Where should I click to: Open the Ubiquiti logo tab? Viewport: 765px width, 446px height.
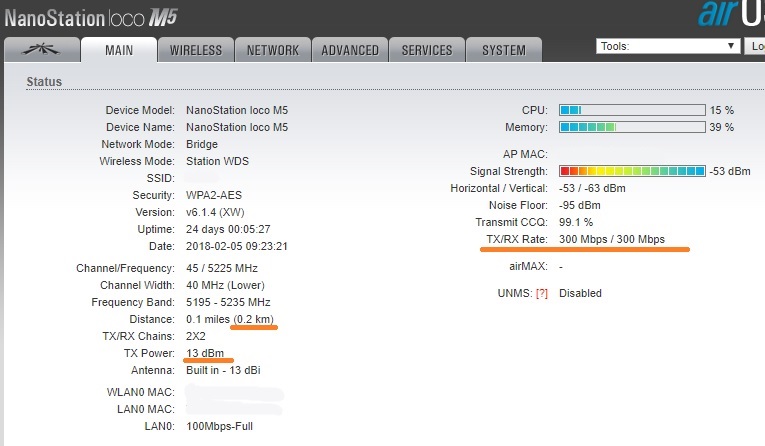[x=41, y=50]
